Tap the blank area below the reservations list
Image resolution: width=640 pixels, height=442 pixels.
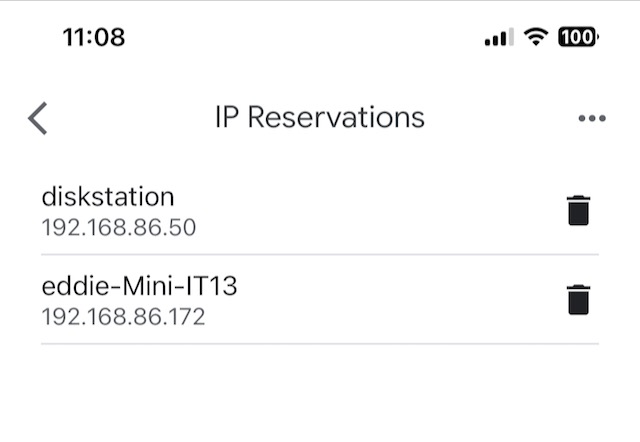319,395
